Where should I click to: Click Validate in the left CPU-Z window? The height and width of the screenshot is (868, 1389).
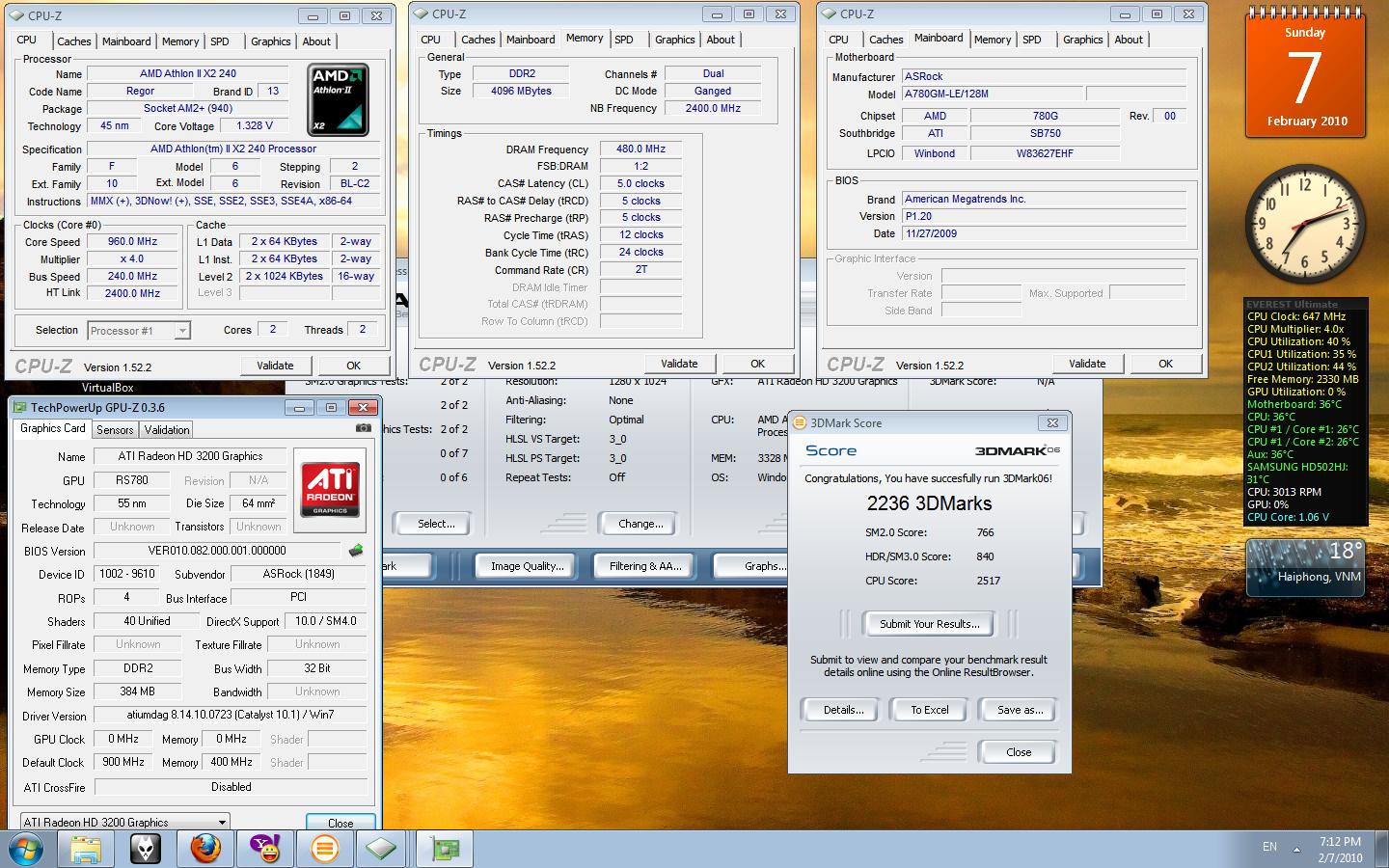[275, 366]
